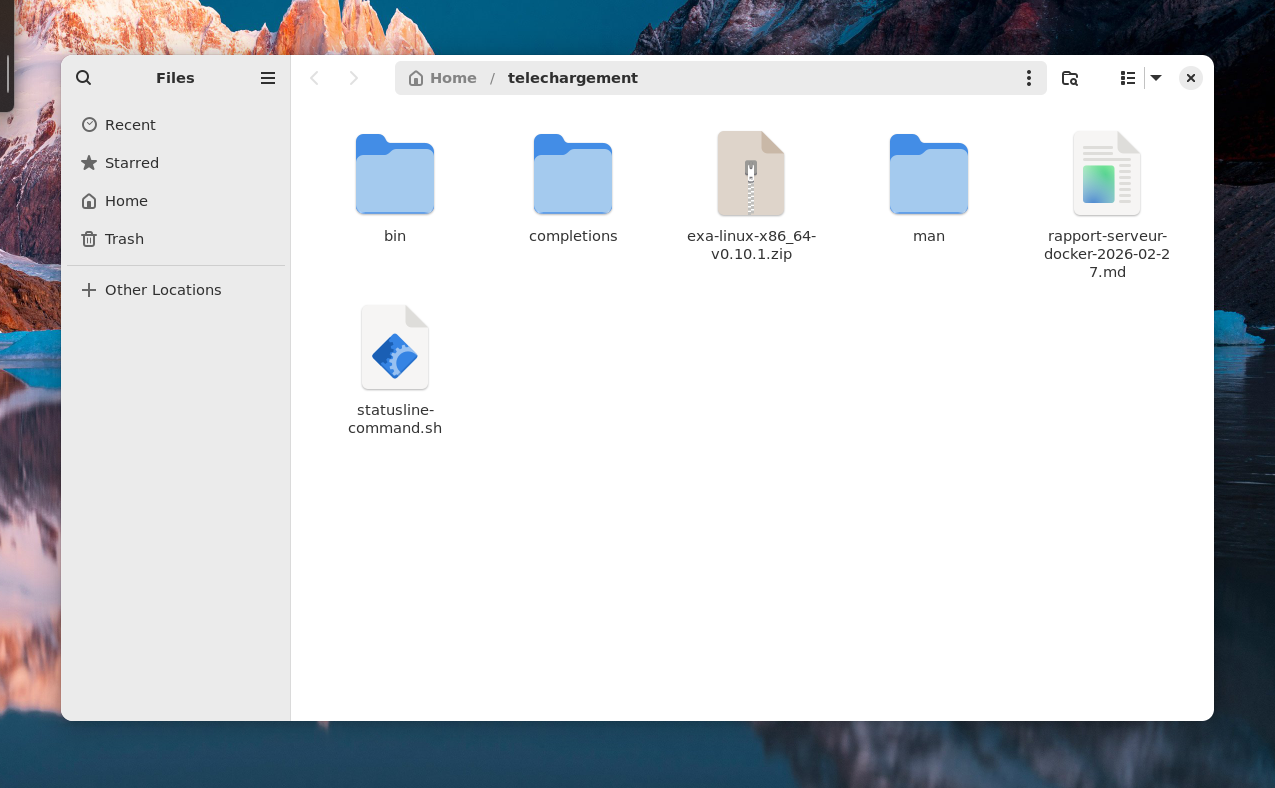1275x788 pixels.
Task: Click the Home breadcrumb in path bar
Action: pos(443,78)
